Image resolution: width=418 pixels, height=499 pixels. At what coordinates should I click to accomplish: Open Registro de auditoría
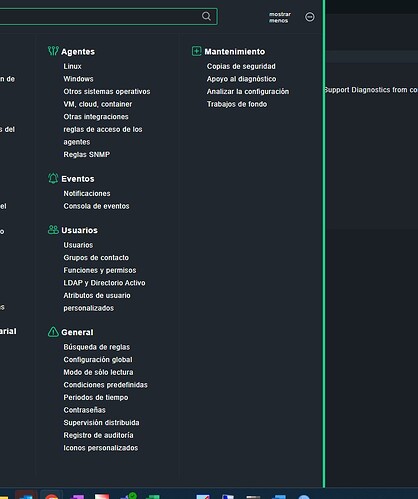pyautogui.click(x=98, y=435)
